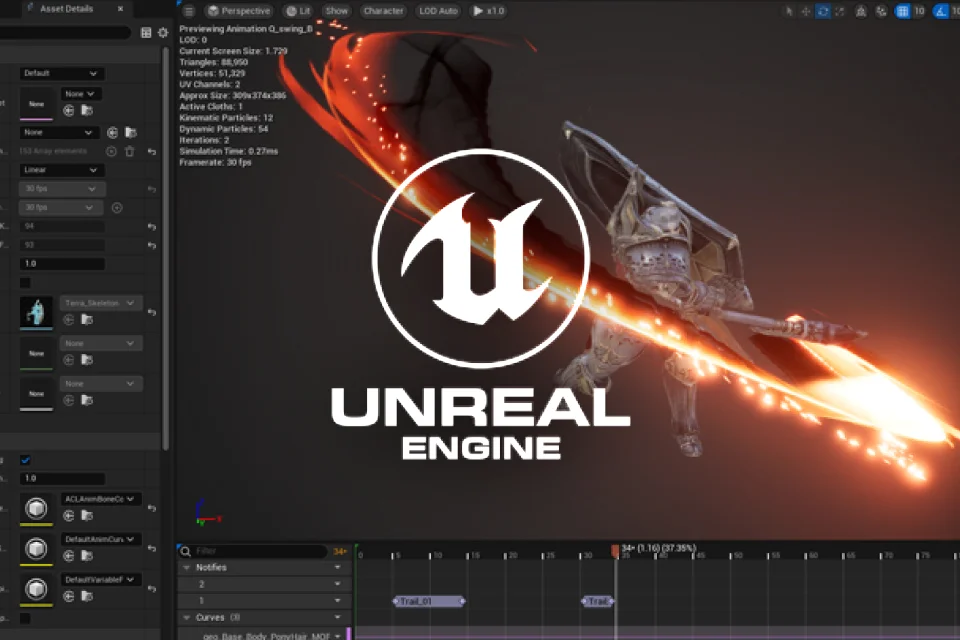Screen dimensions: 960x640
Task: Toggle rotation angle snapping in viewport toolbar
Action: tap(940, 11)
